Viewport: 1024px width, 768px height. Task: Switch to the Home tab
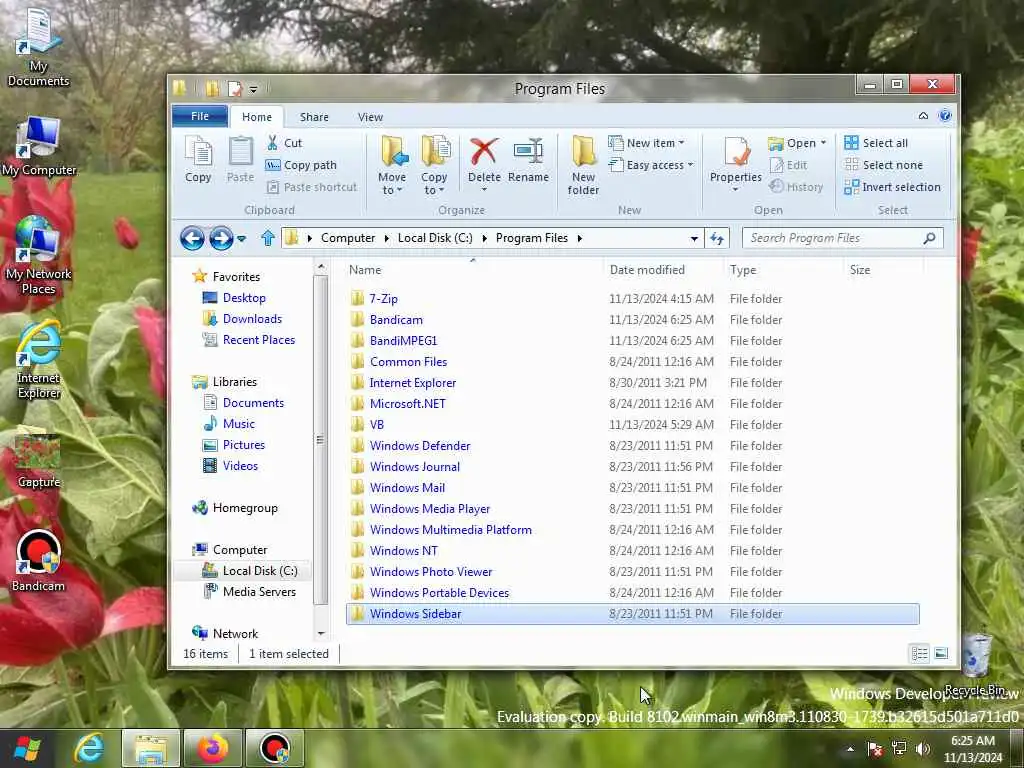[x=257, y=117]
